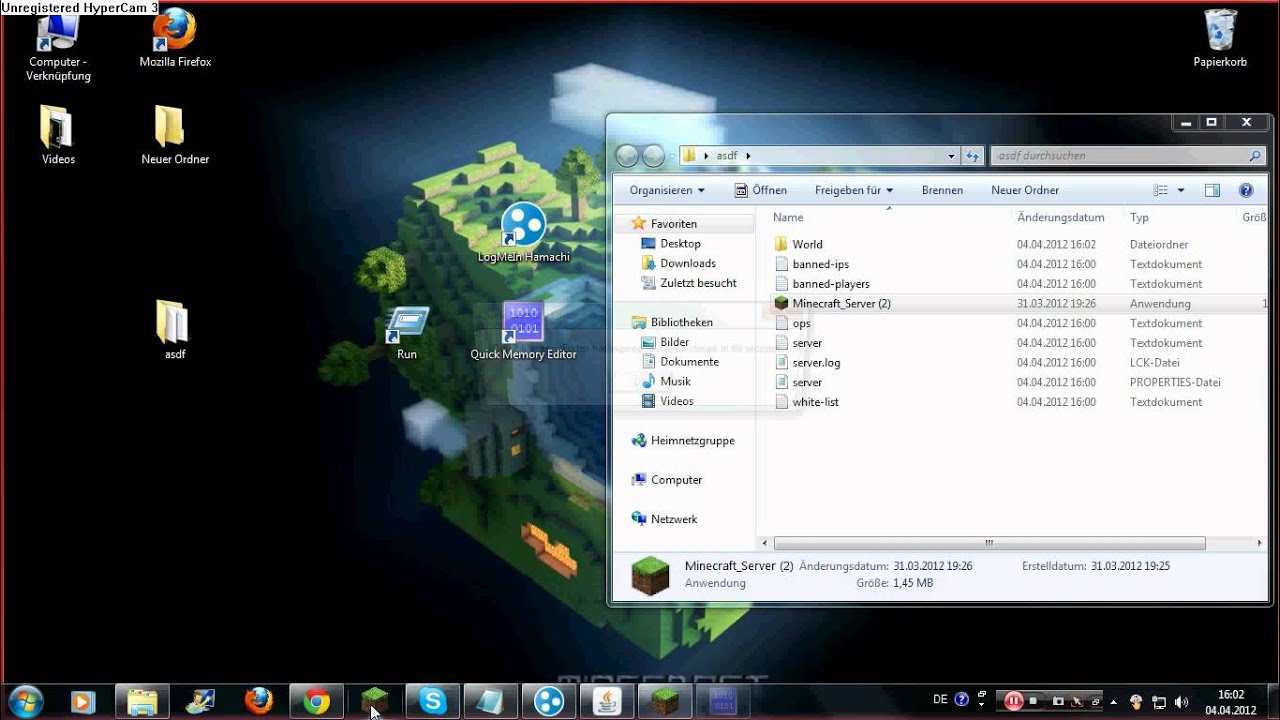Click the Brennen toolbar button
Image resolution: width=1280 pixels, height=720 pixels.
point(942,190)
